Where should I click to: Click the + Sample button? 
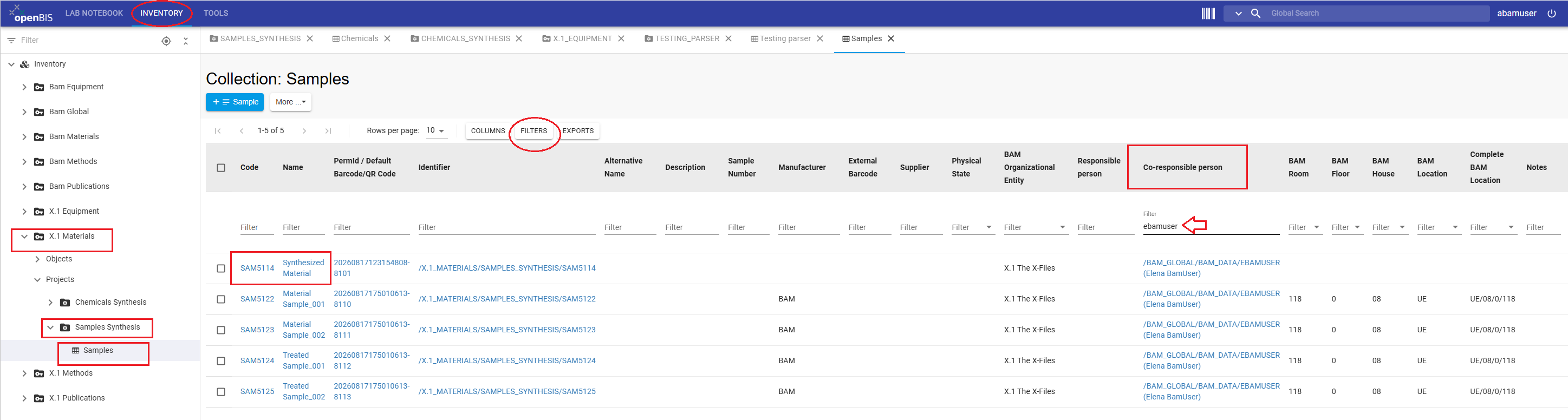(235, 102)
